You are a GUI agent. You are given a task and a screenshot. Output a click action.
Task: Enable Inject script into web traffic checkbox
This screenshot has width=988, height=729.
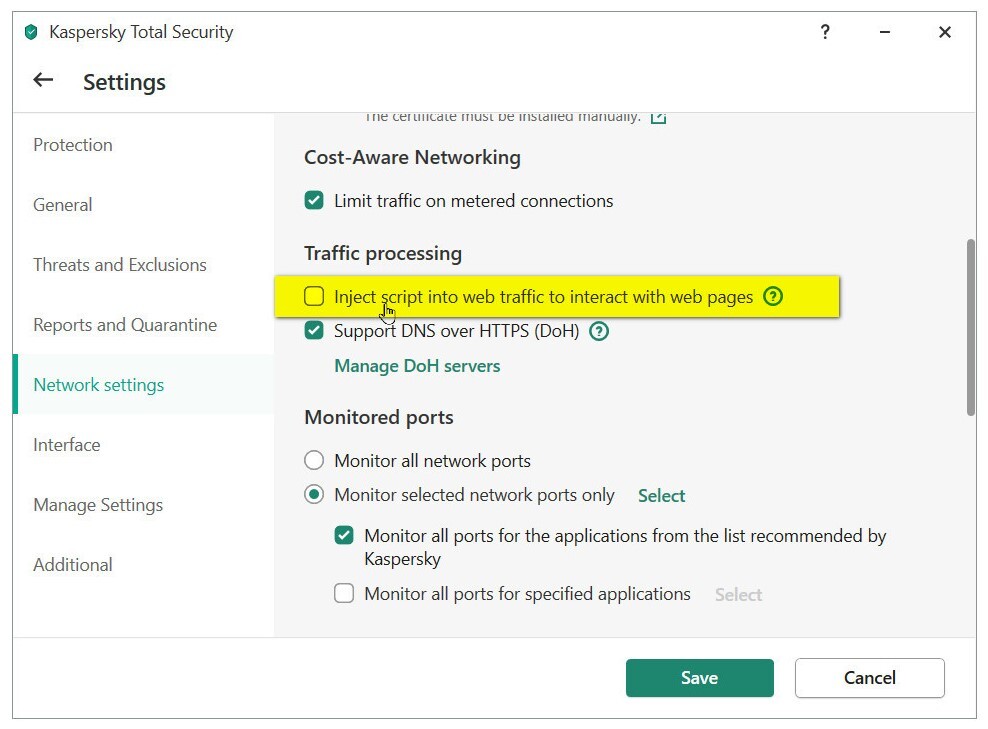coord(314,296)
